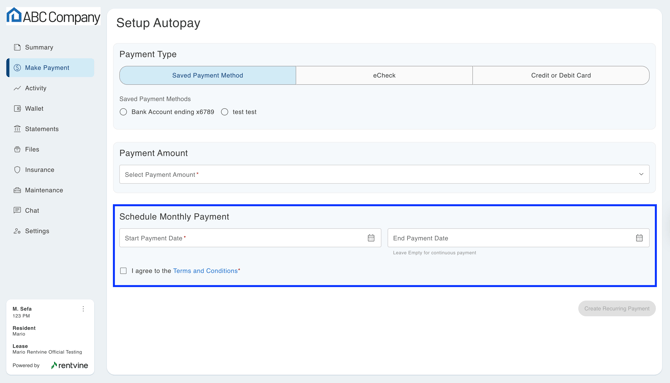Open the three-dot menu on user card

[x=83, y=309]
